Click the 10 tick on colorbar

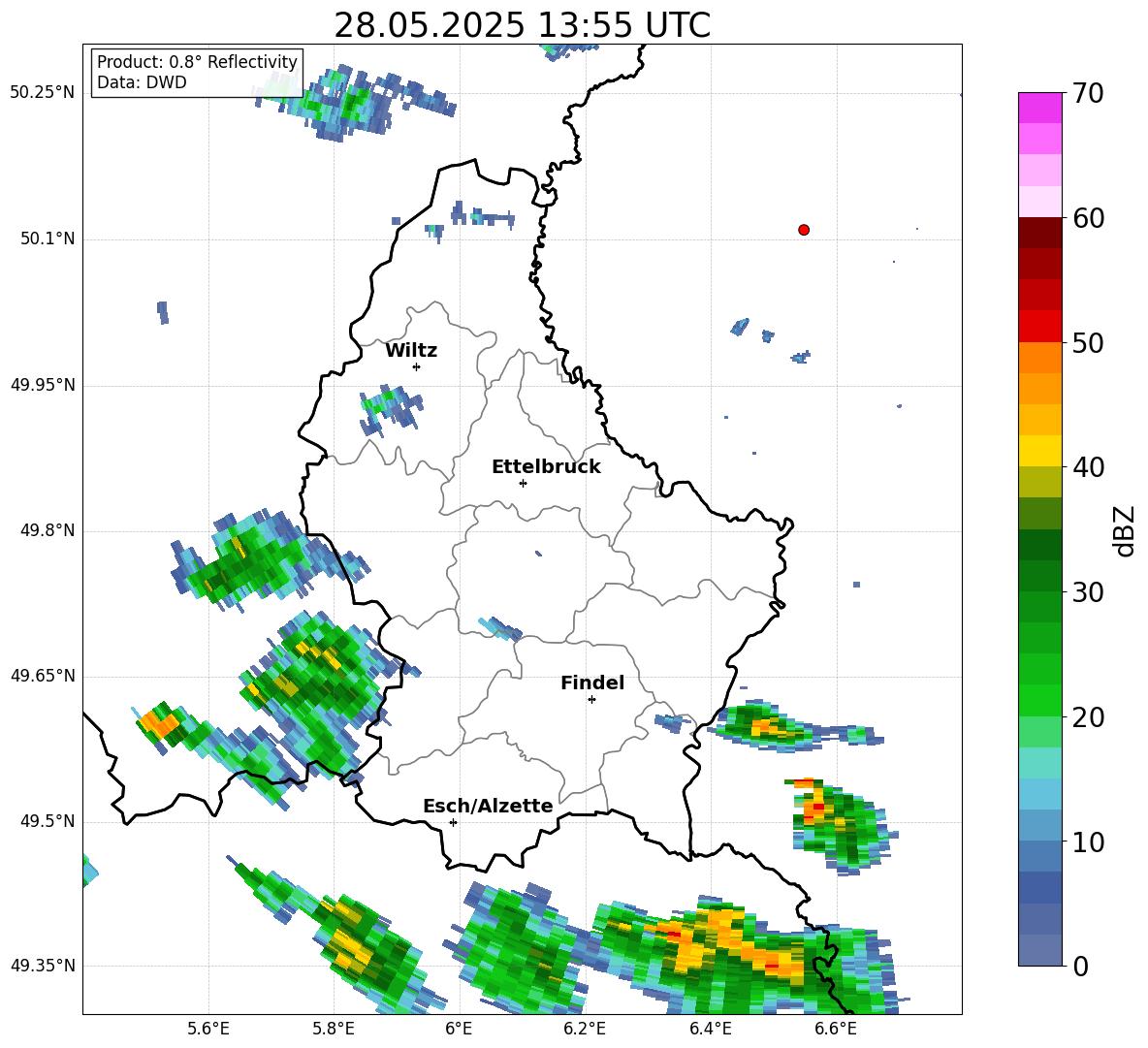click(x=1088, y=842)
